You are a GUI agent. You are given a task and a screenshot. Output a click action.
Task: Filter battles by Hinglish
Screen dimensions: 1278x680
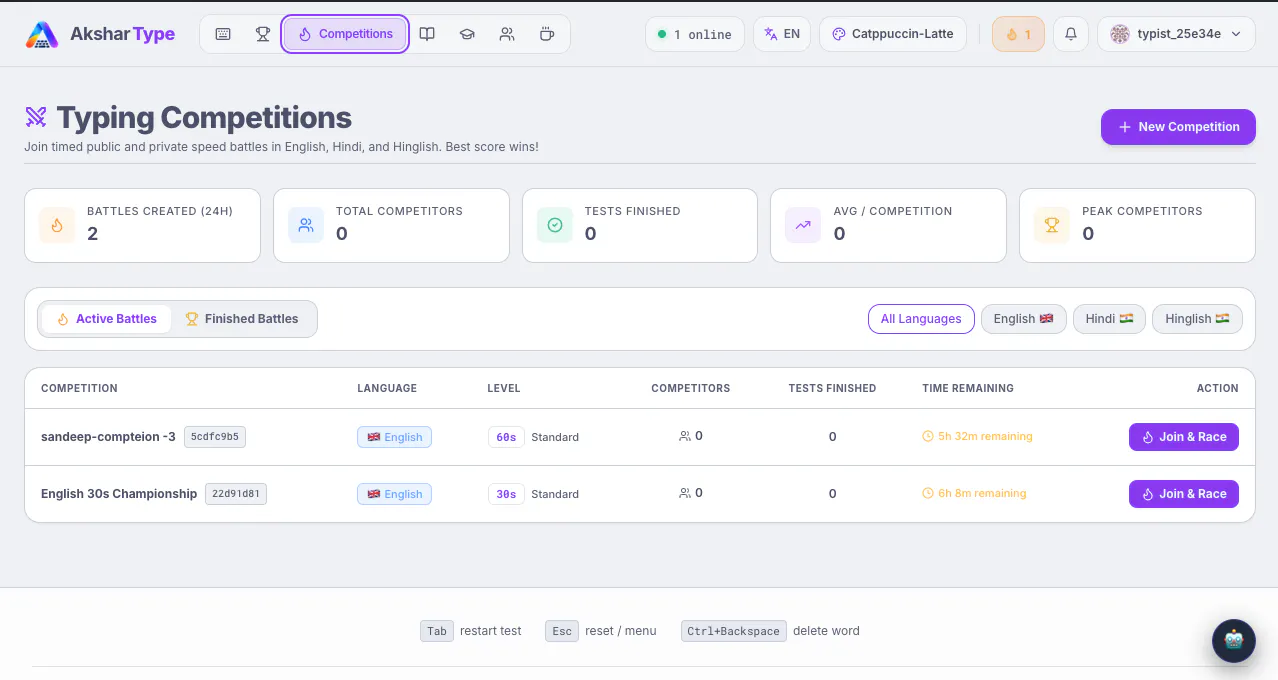1197,319
